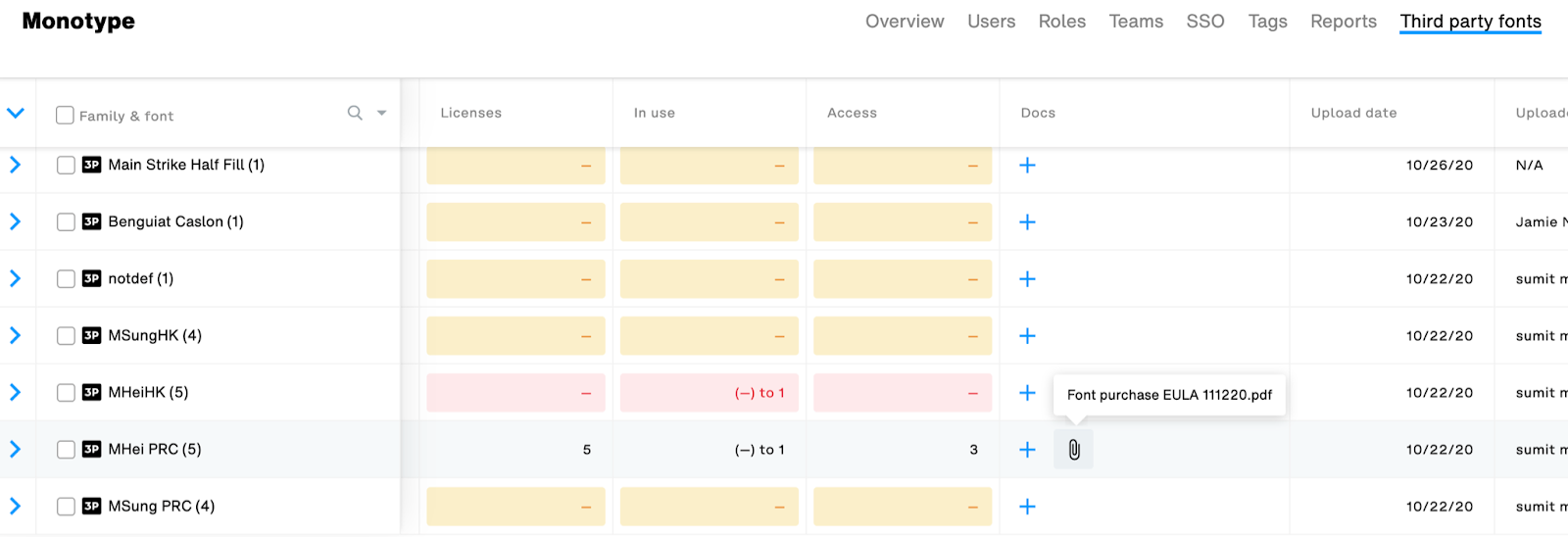This screenshot has width=1568, height=537.
Task: Add a document to MHei PRC row
Action: [x=1027, y=450]
